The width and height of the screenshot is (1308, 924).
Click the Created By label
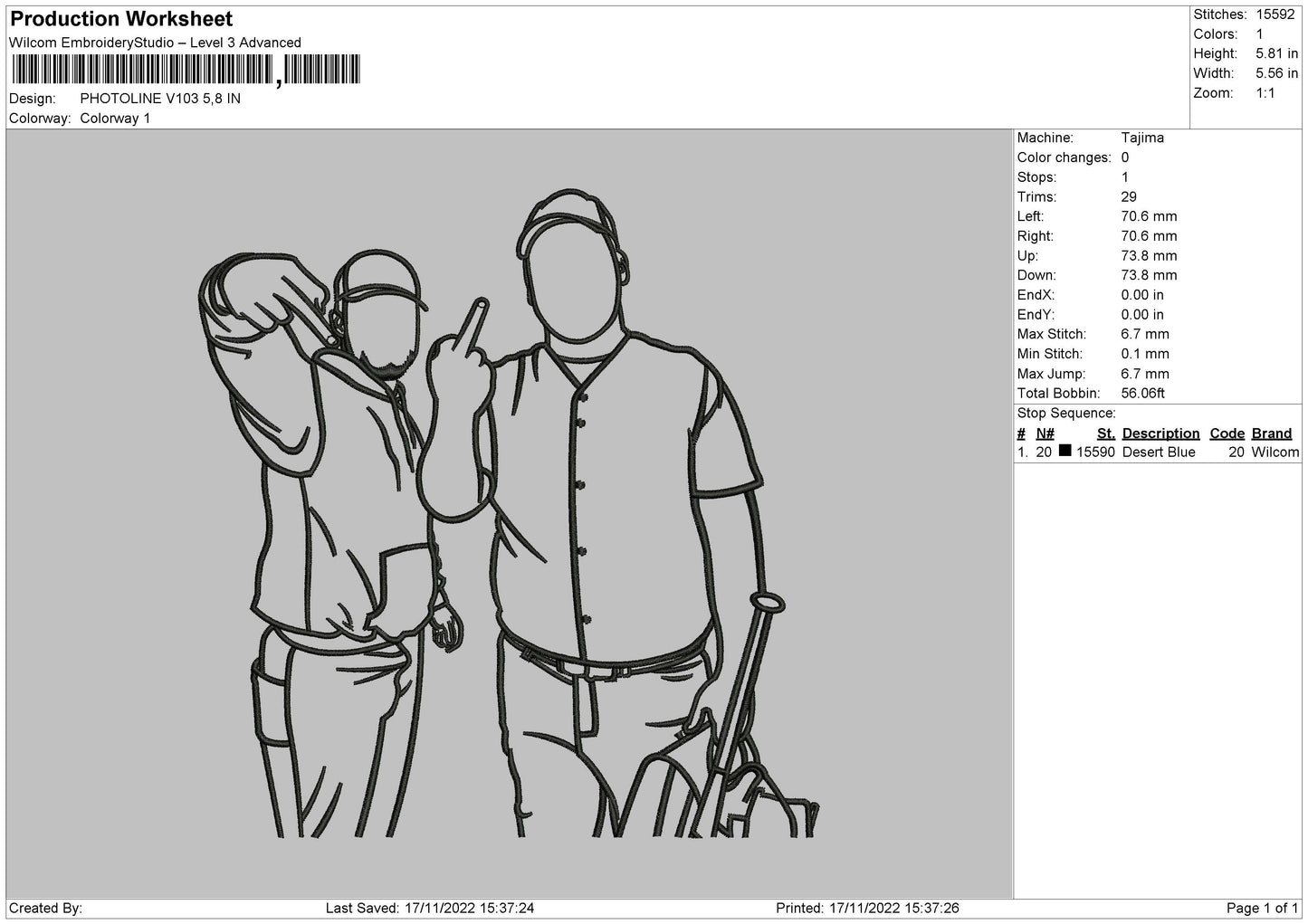tap(46, 908)
